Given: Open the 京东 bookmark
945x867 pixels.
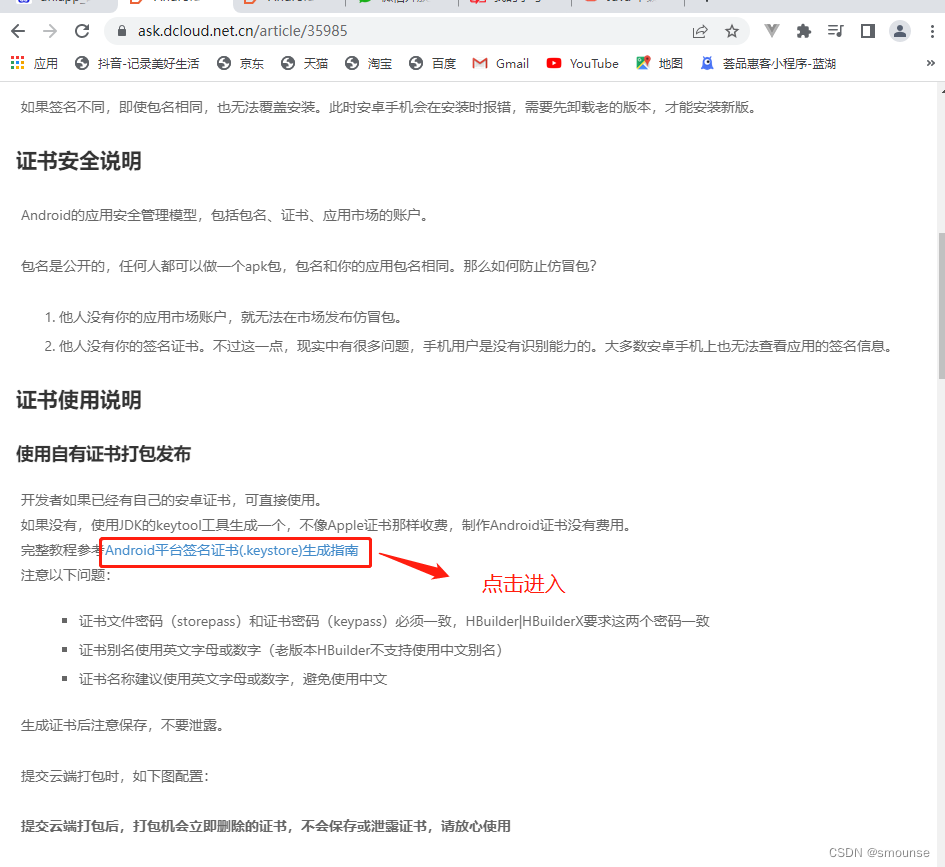Looking at the screenshot, I should (x=240, y=63).
